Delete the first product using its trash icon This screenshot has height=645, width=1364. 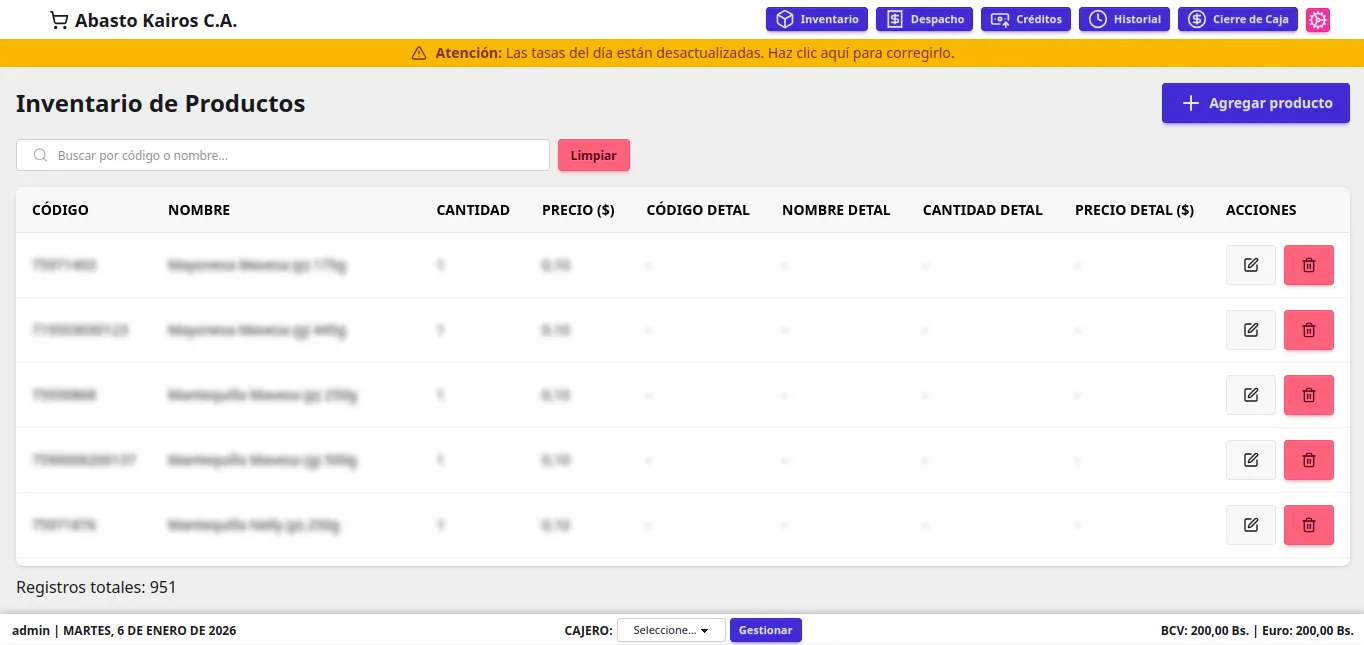click(x=1308, y=265)
